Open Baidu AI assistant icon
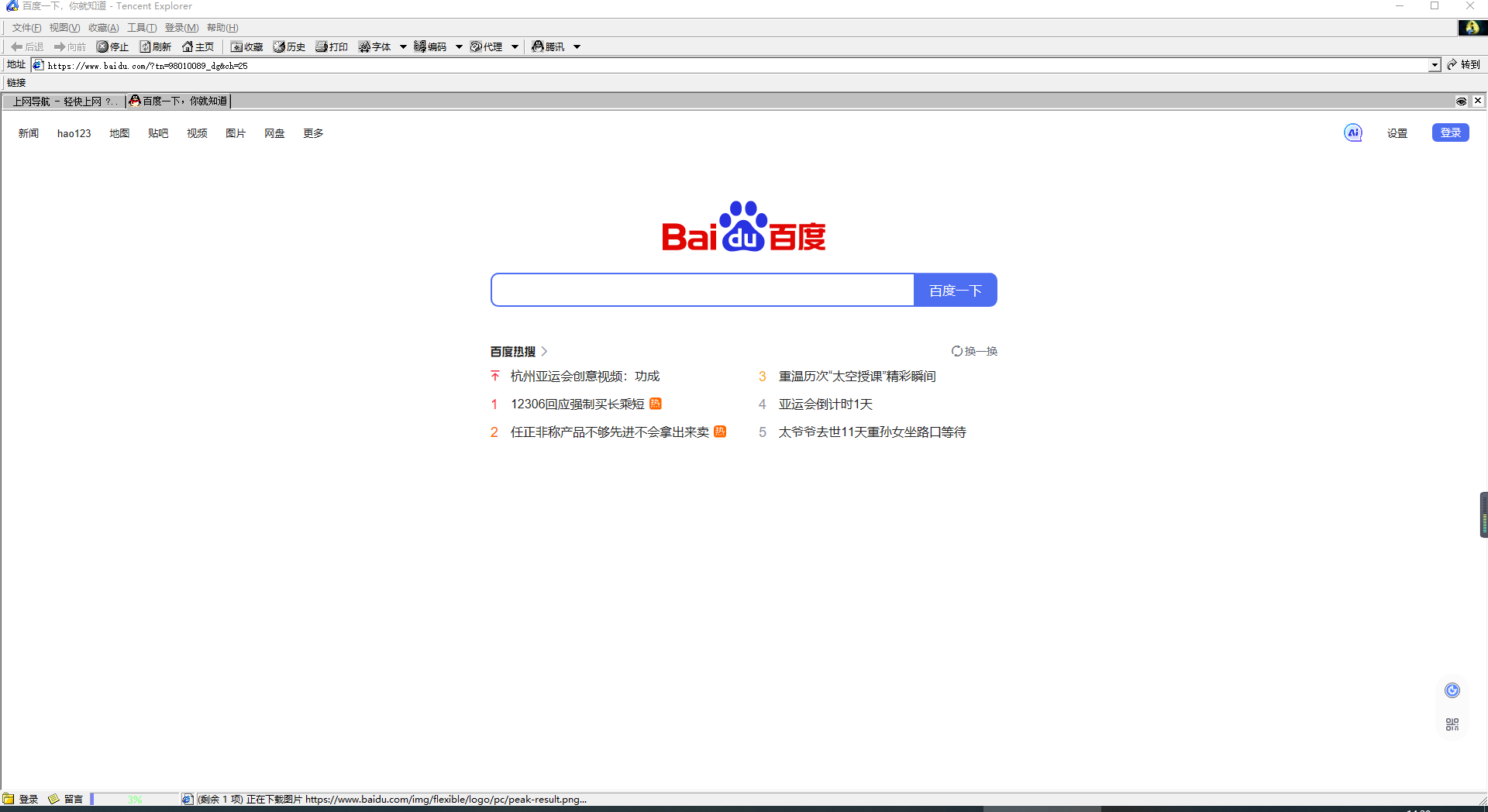Viewport: 1488px width, 812px height. coord(1352,132)
